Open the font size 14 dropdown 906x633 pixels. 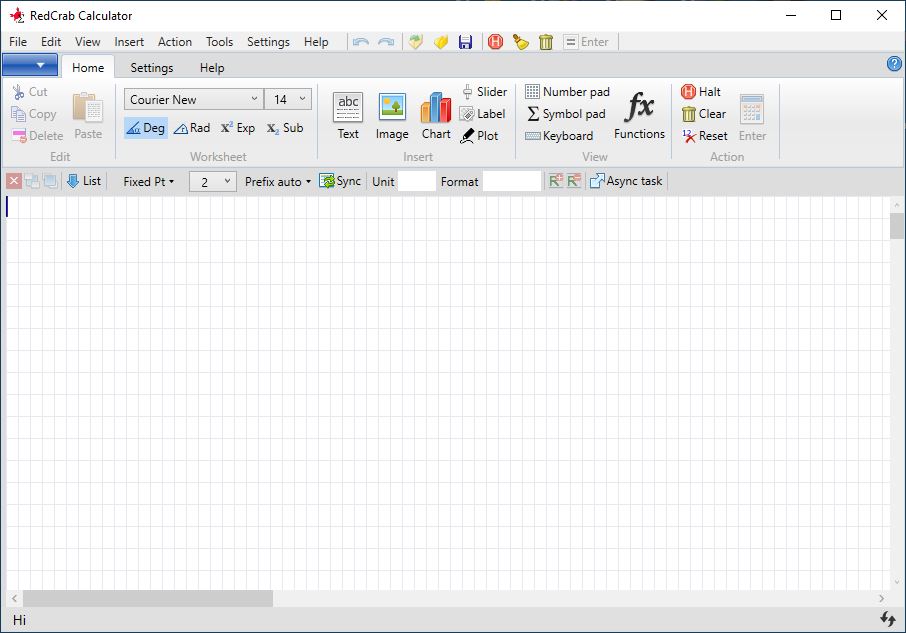click(x=288, y=99)
